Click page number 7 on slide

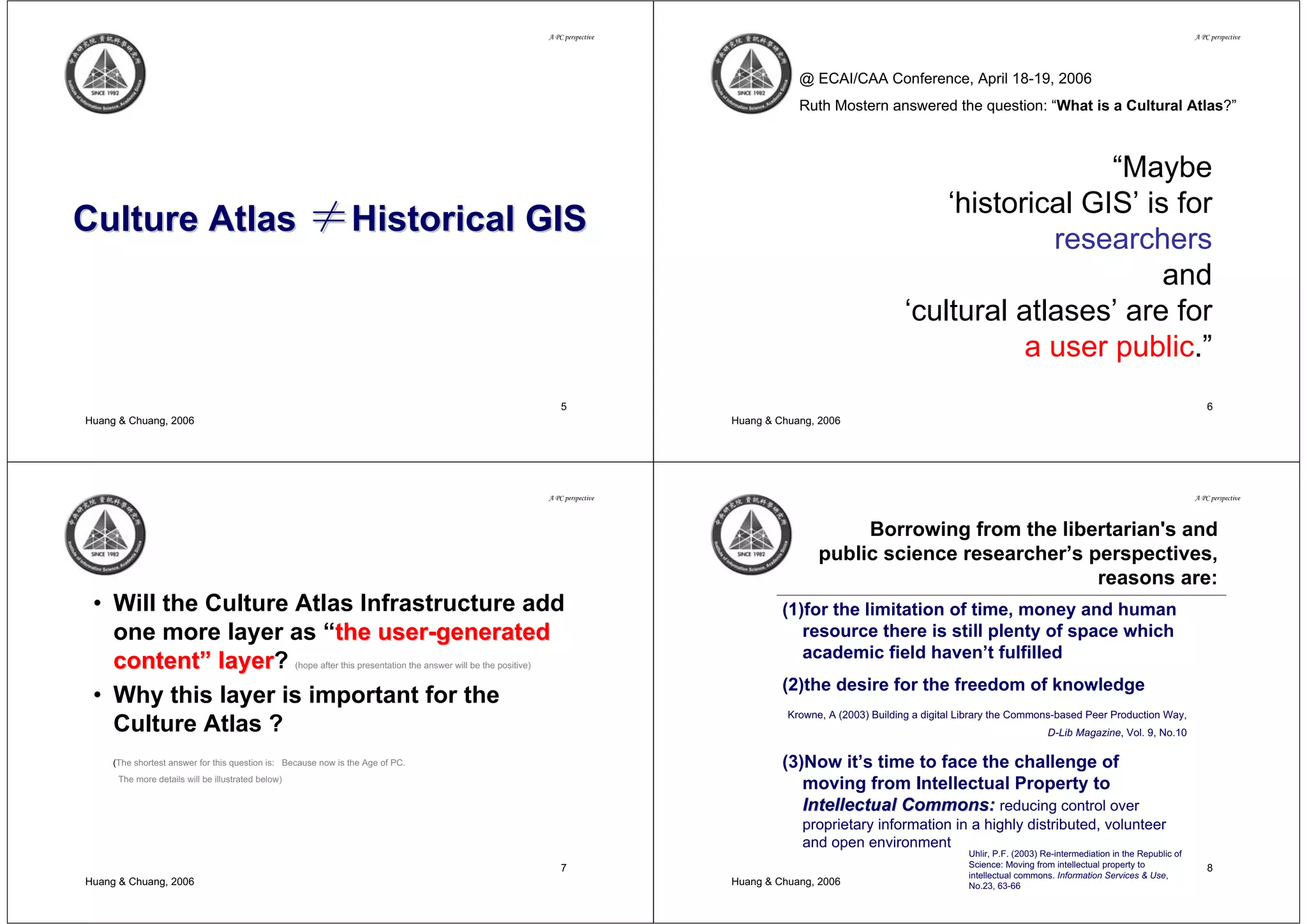point(564,868)
